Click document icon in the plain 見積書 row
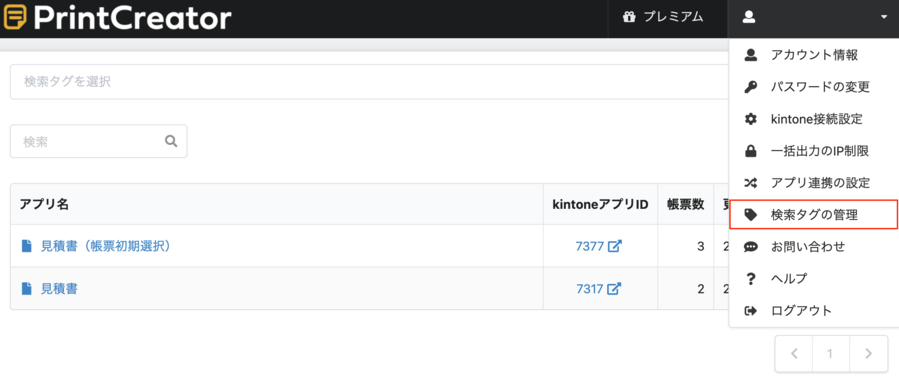This screenshot has width=899, height=383. click(x=26, y=288)
